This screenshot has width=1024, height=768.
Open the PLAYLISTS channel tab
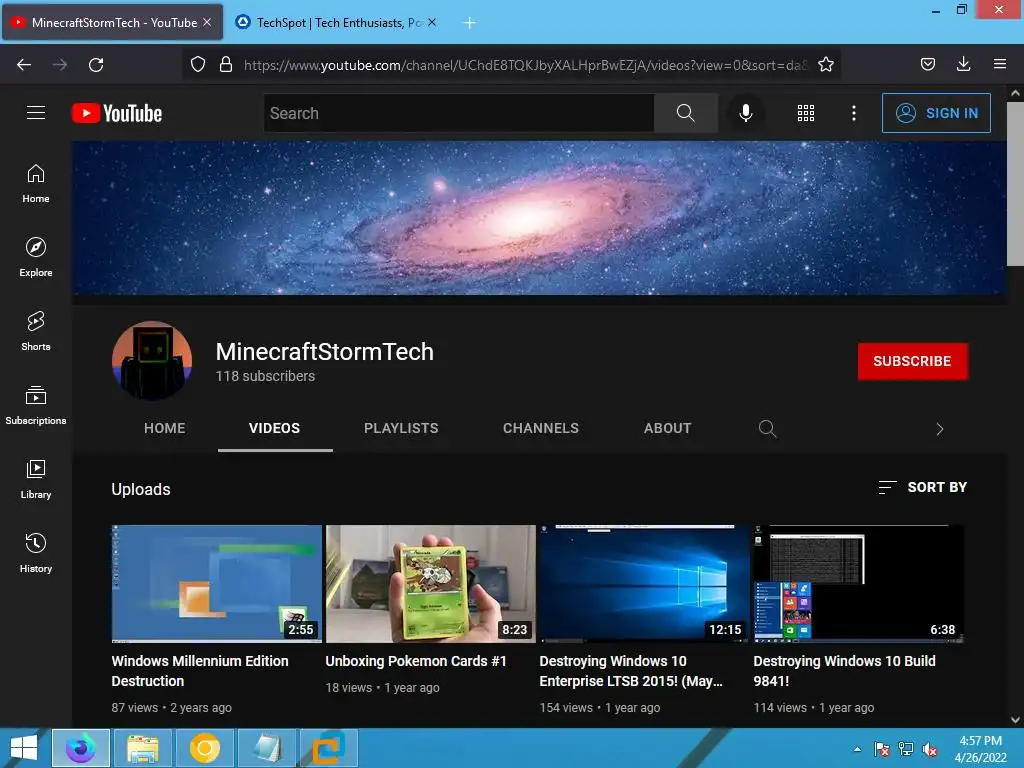pyautogui.click(x=401, y=428)
